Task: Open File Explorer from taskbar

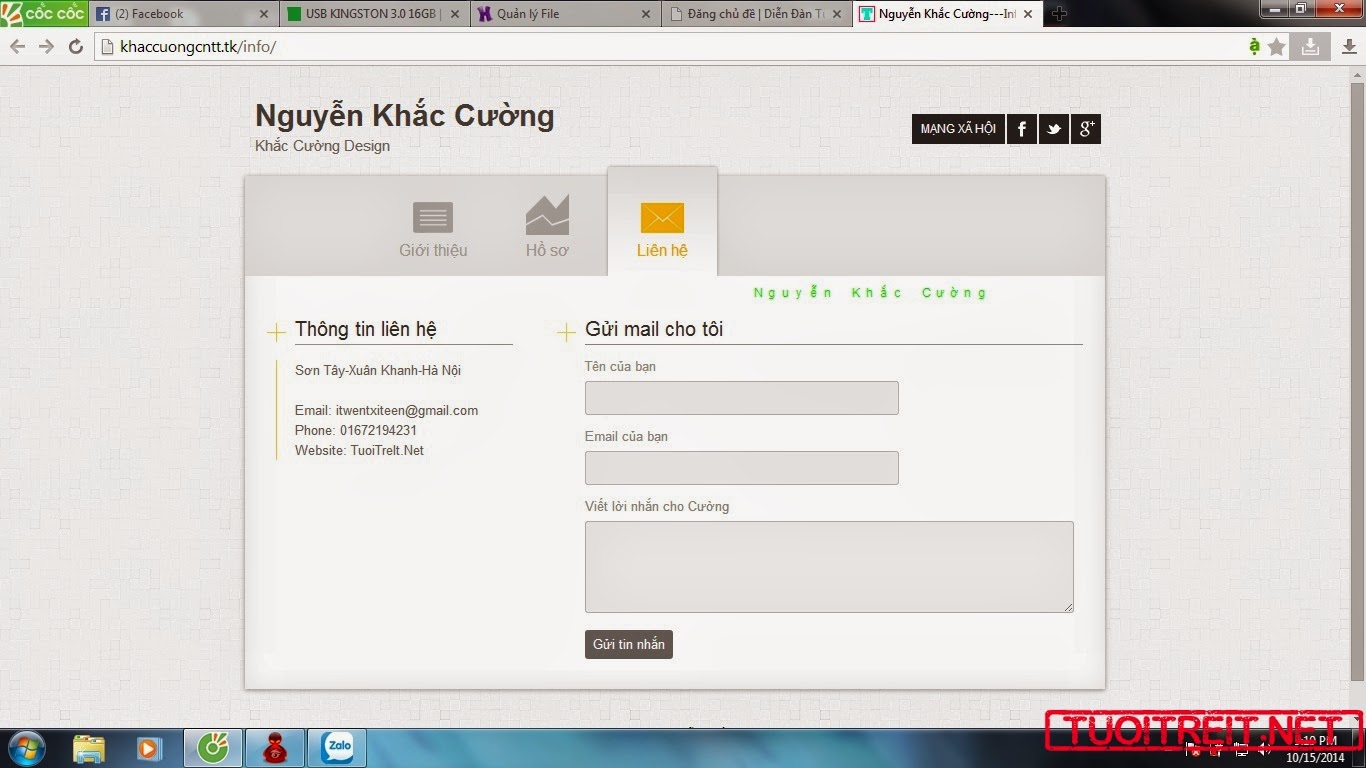Action: 89,748
